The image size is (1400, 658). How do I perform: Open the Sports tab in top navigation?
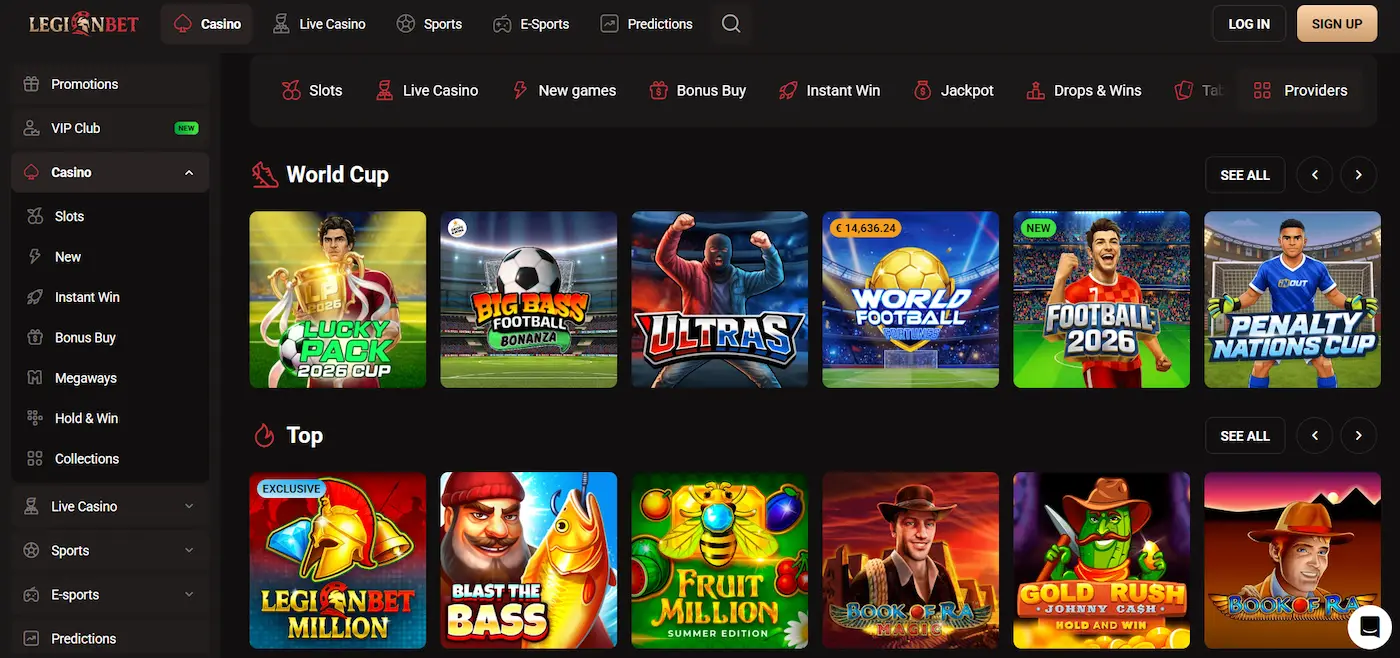pyautogui.click(x=429, y=24)
